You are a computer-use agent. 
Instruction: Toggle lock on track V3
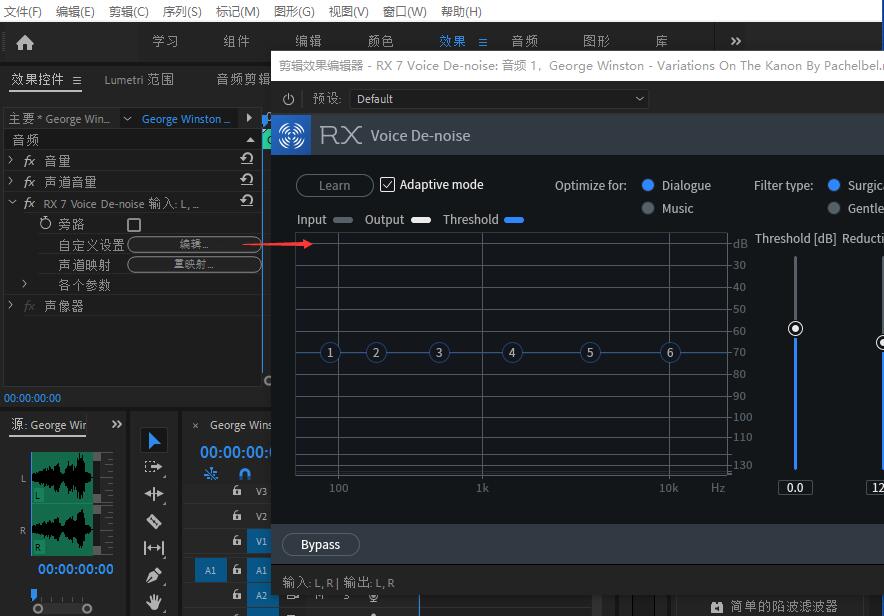(x=237, y=490)
